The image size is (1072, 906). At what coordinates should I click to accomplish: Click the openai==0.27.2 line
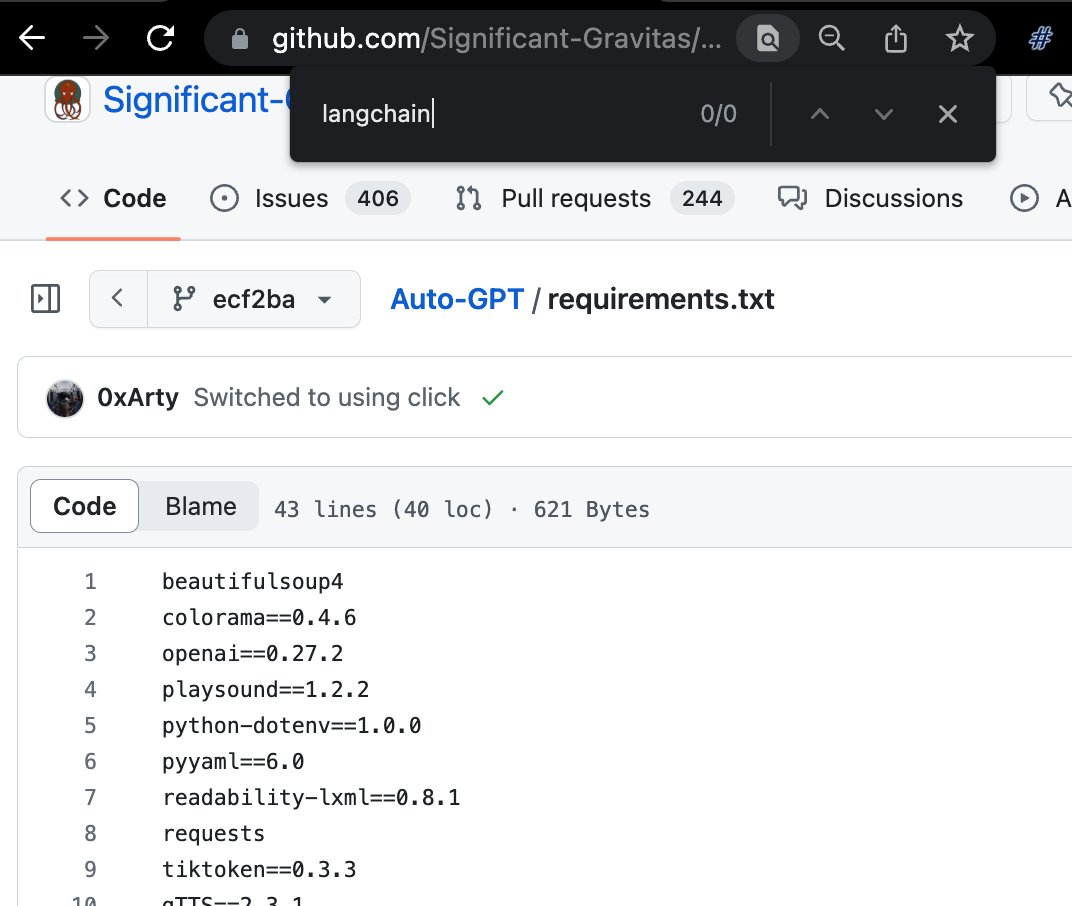pos(252,653)
